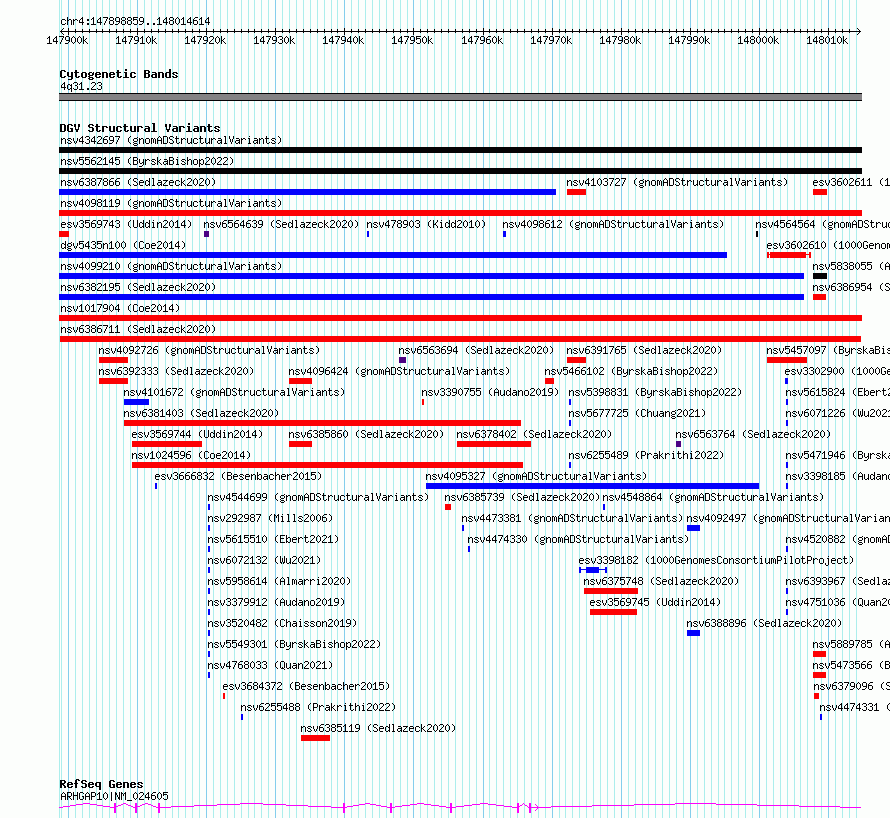Select nsv5615510 (Ebert2021) label
Image resolution: width=890 pixels, height=818 pixels.
click(x=273, y=539)
